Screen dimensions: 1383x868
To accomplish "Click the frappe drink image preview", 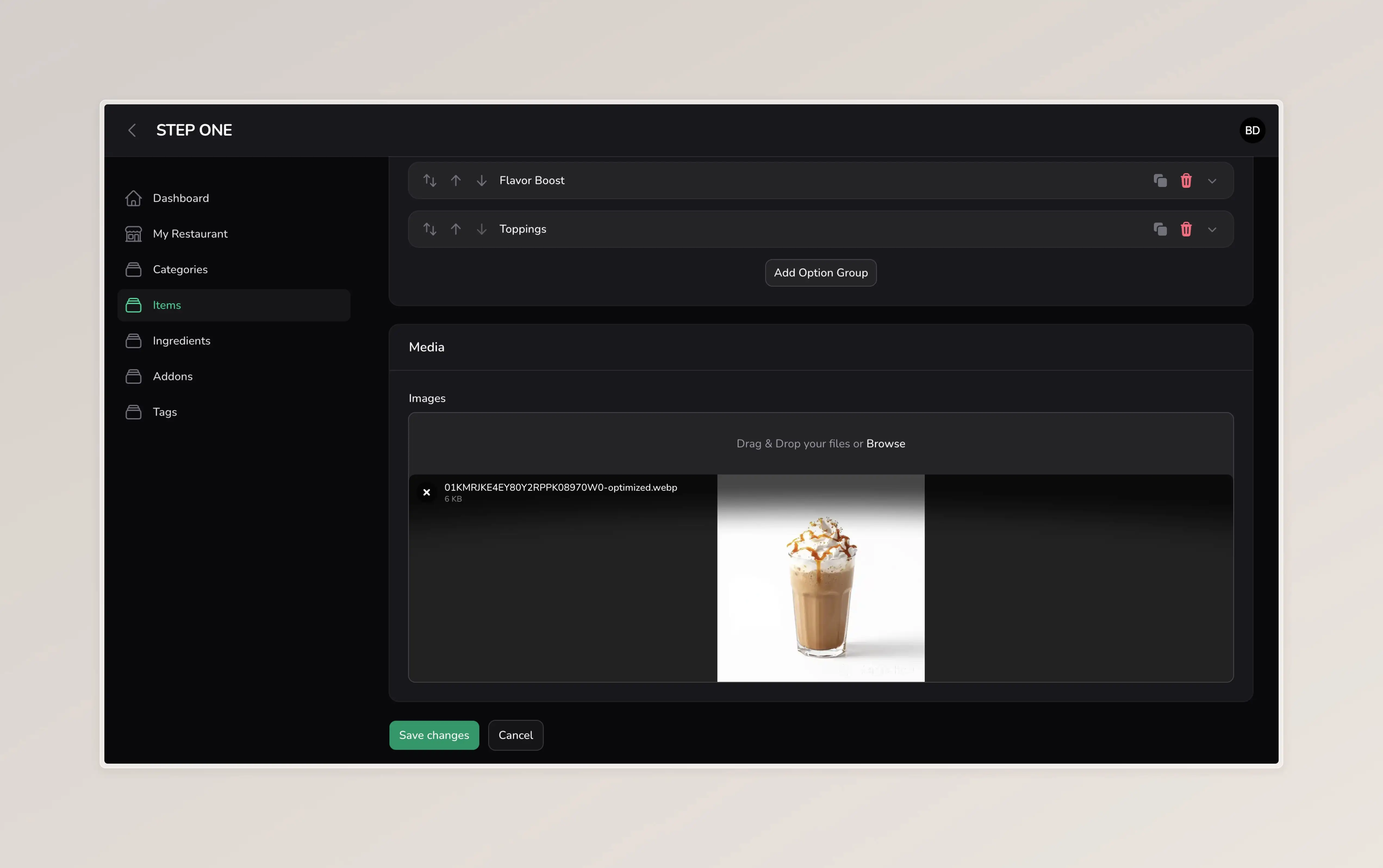I will [820, 578].
